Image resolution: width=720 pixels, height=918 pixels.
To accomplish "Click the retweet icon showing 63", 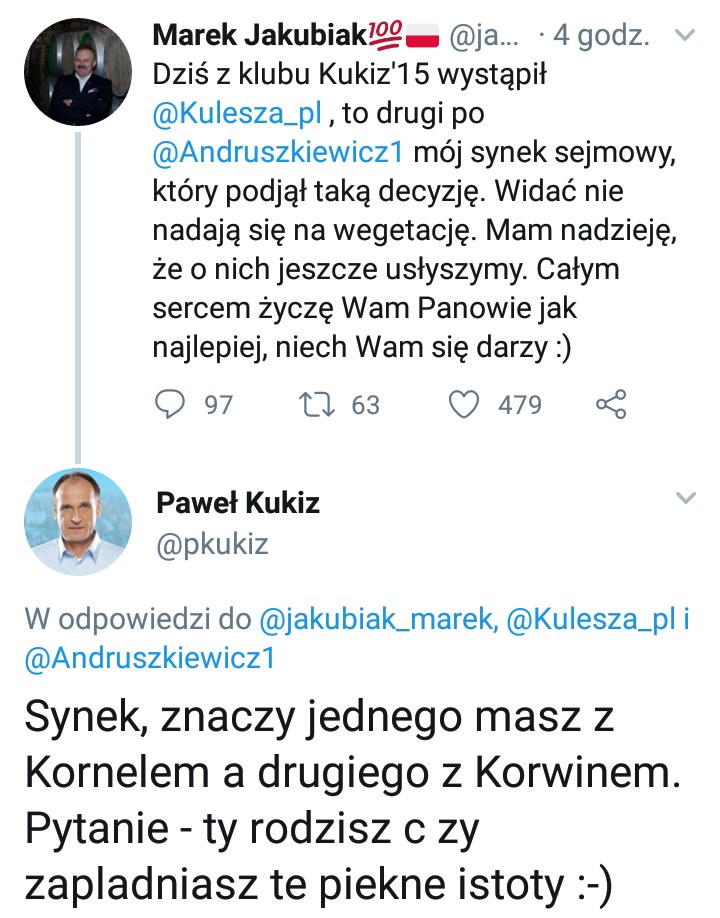I will point(317,405).
